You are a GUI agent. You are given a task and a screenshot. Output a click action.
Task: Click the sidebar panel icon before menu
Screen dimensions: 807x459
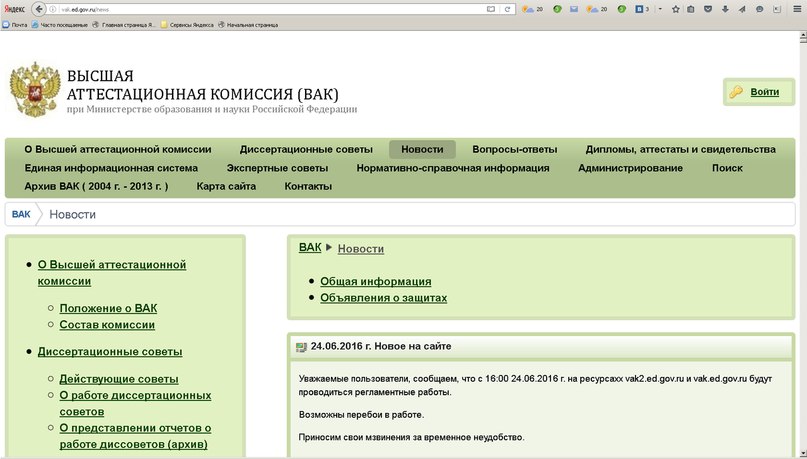(777, 9)
